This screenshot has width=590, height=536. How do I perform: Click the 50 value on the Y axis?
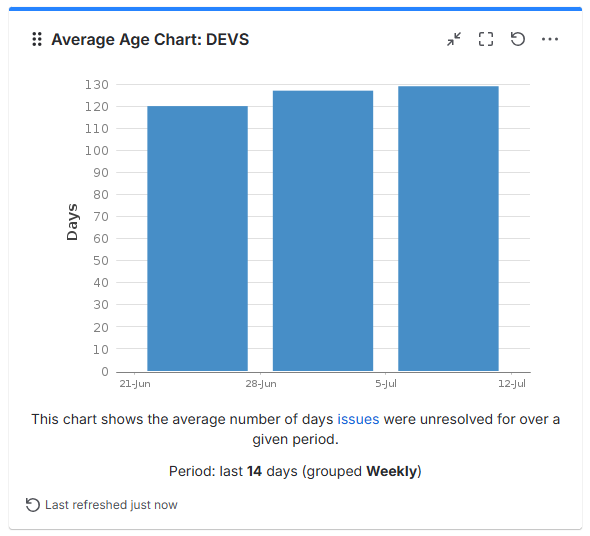pos(101,260)
